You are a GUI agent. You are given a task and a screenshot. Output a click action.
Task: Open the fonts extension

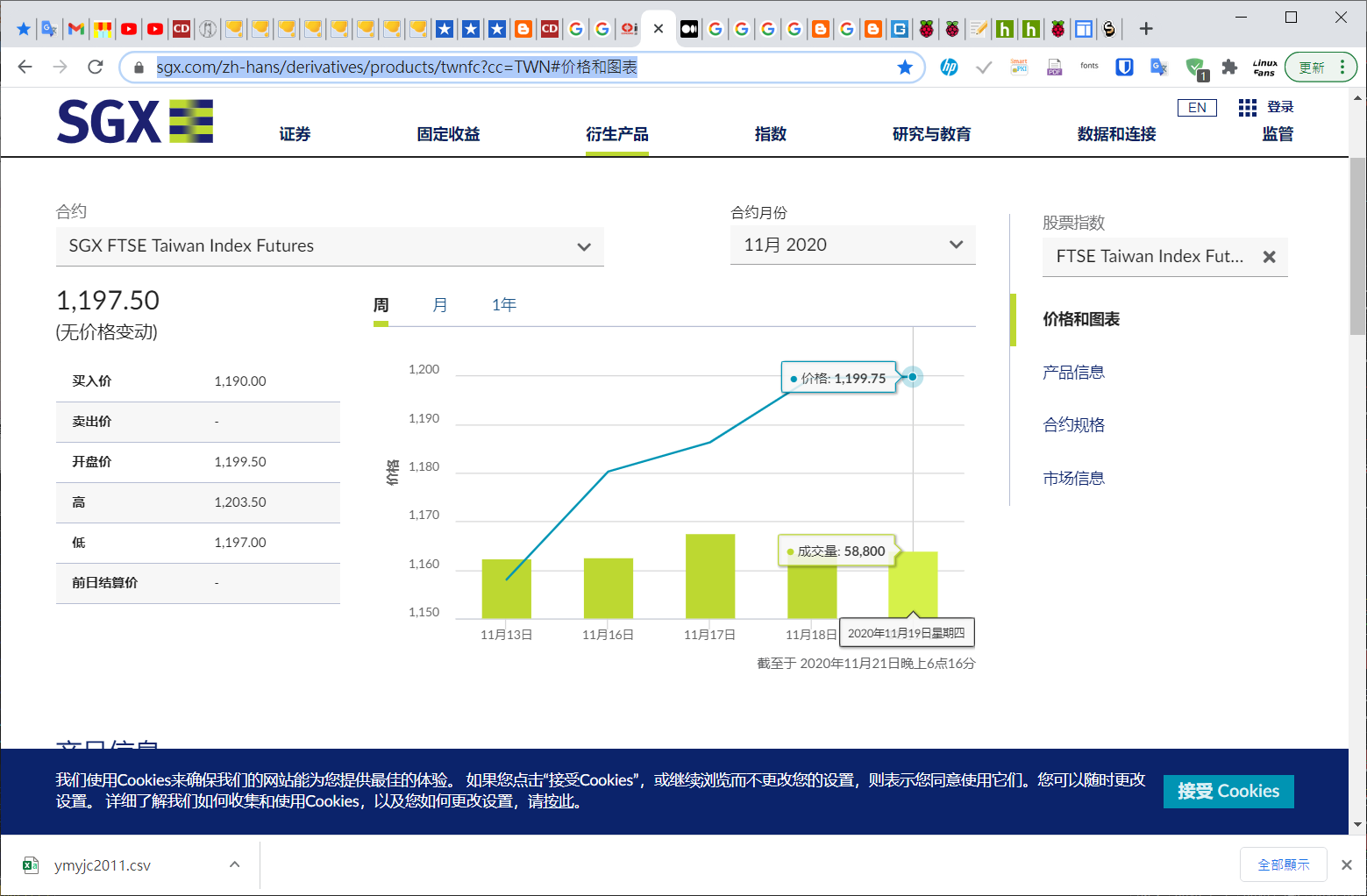click(1089, 66)
